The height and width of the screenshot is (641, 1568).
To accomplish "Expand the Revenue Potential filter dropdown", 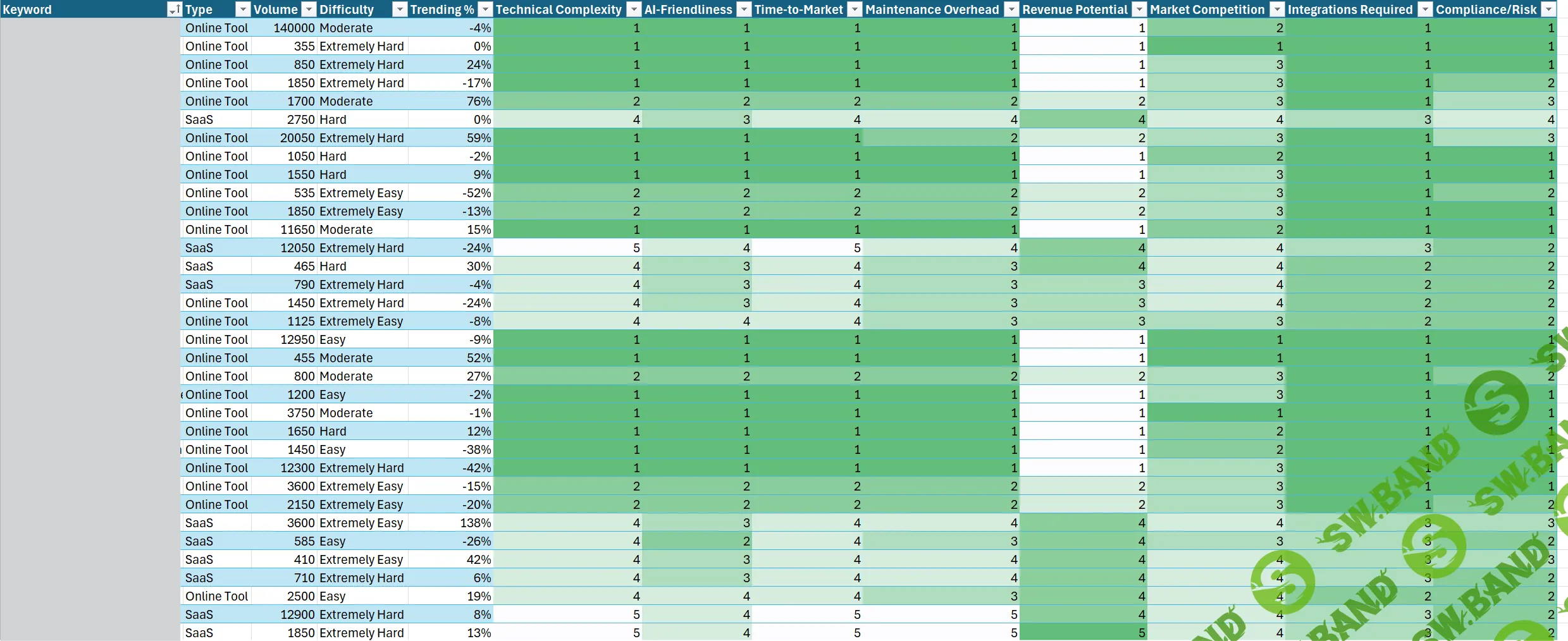I will click(1139, 9).
